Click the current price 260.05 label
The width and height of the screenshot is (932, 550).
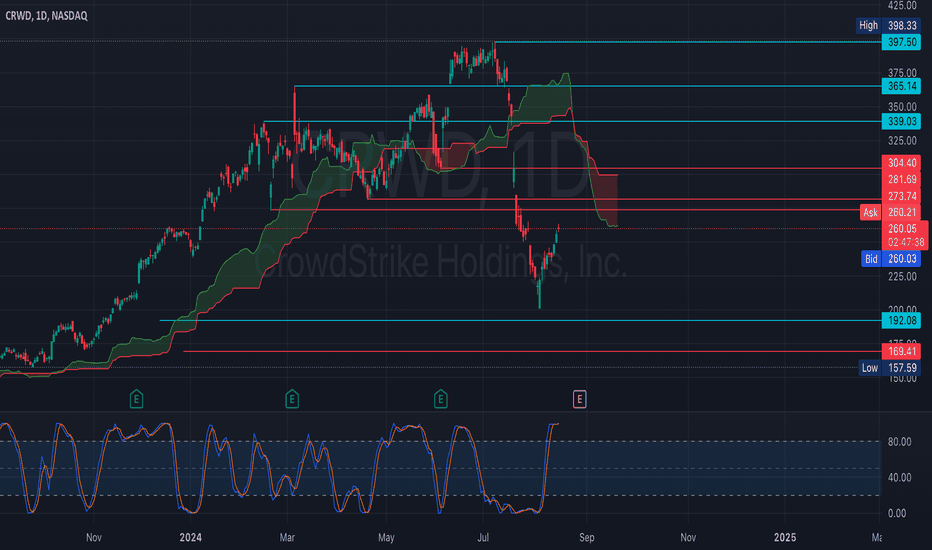pyautogui.click(x=902, y=229)
